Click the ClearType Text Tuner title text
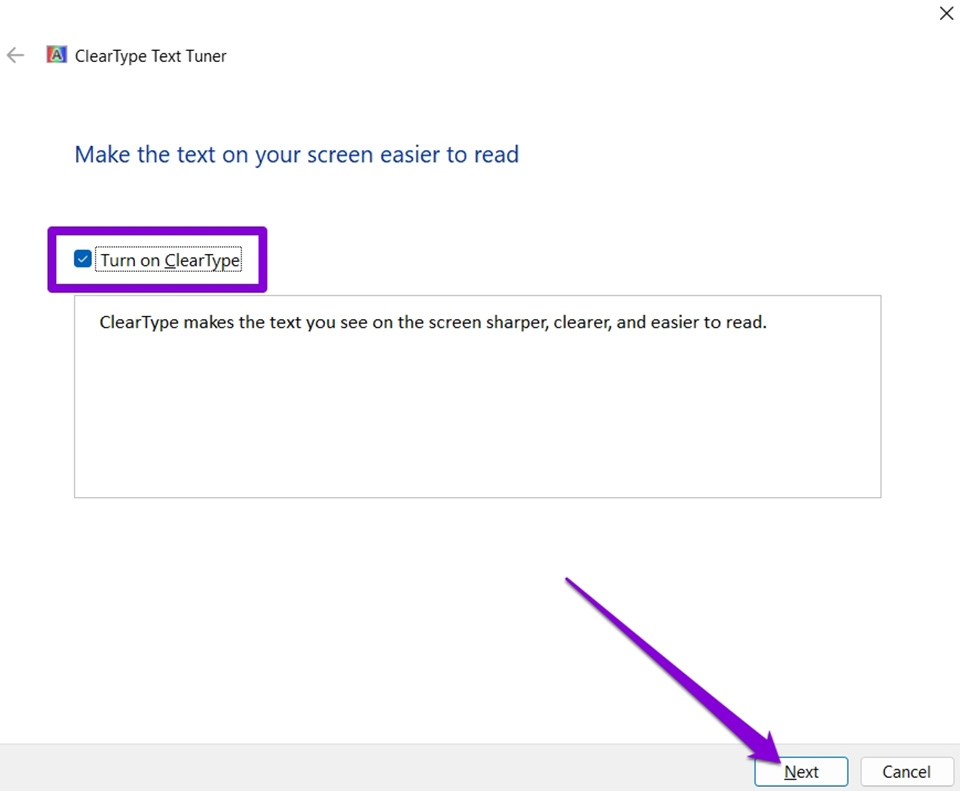The width and height of the screenshot is (960, 791). 151,56
